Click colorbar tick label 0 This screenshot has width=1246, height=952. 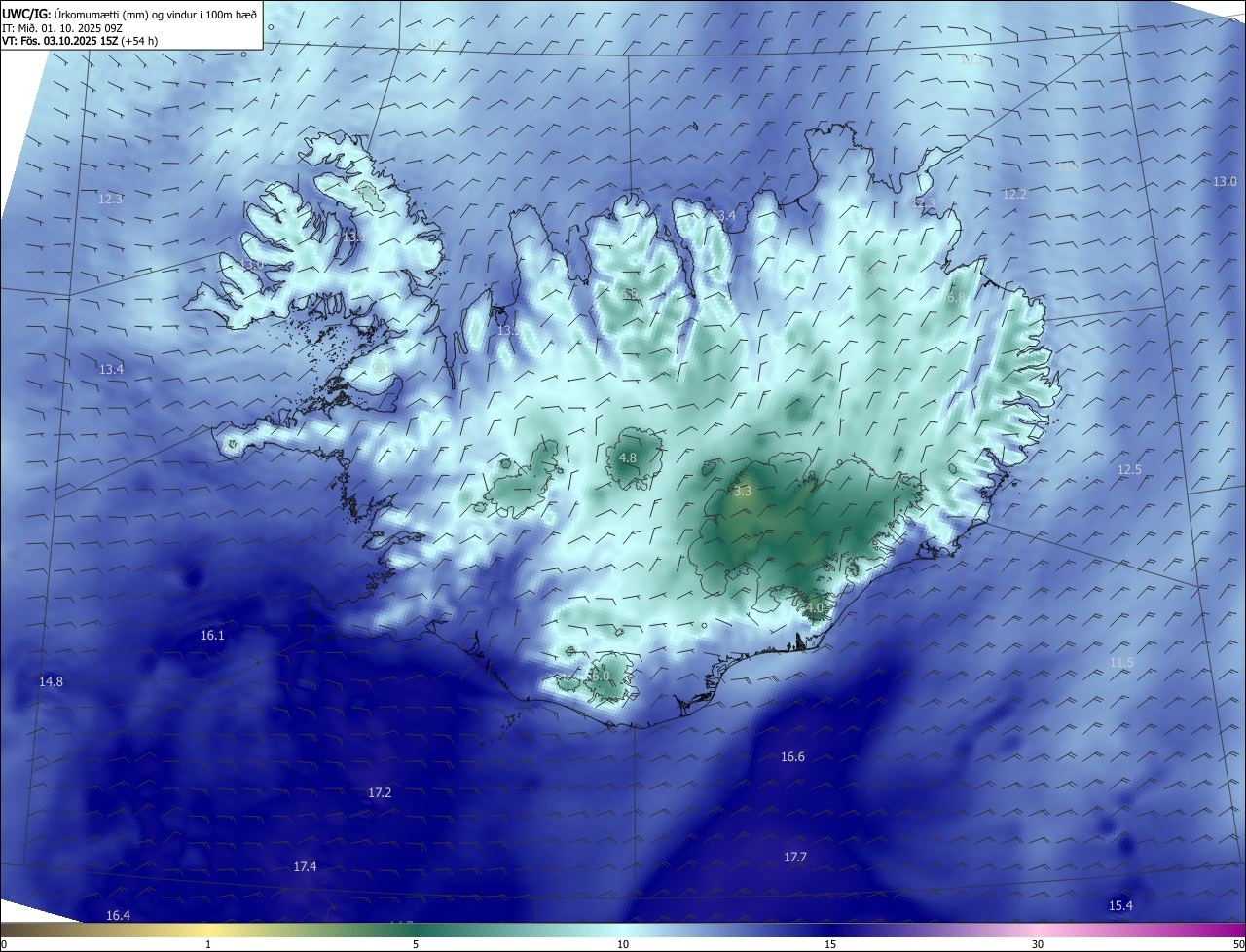[x=4, y=944]
